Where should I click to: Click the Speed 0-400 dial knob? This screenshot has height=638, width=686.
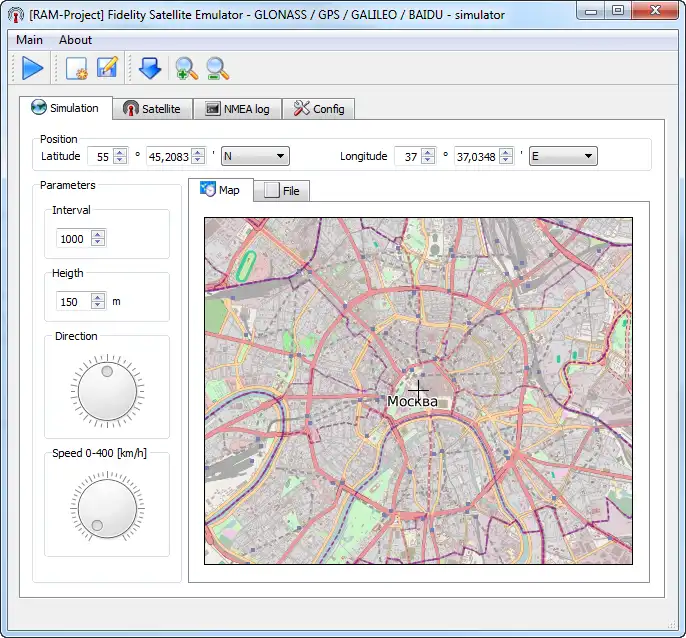(x=107, y=508)
